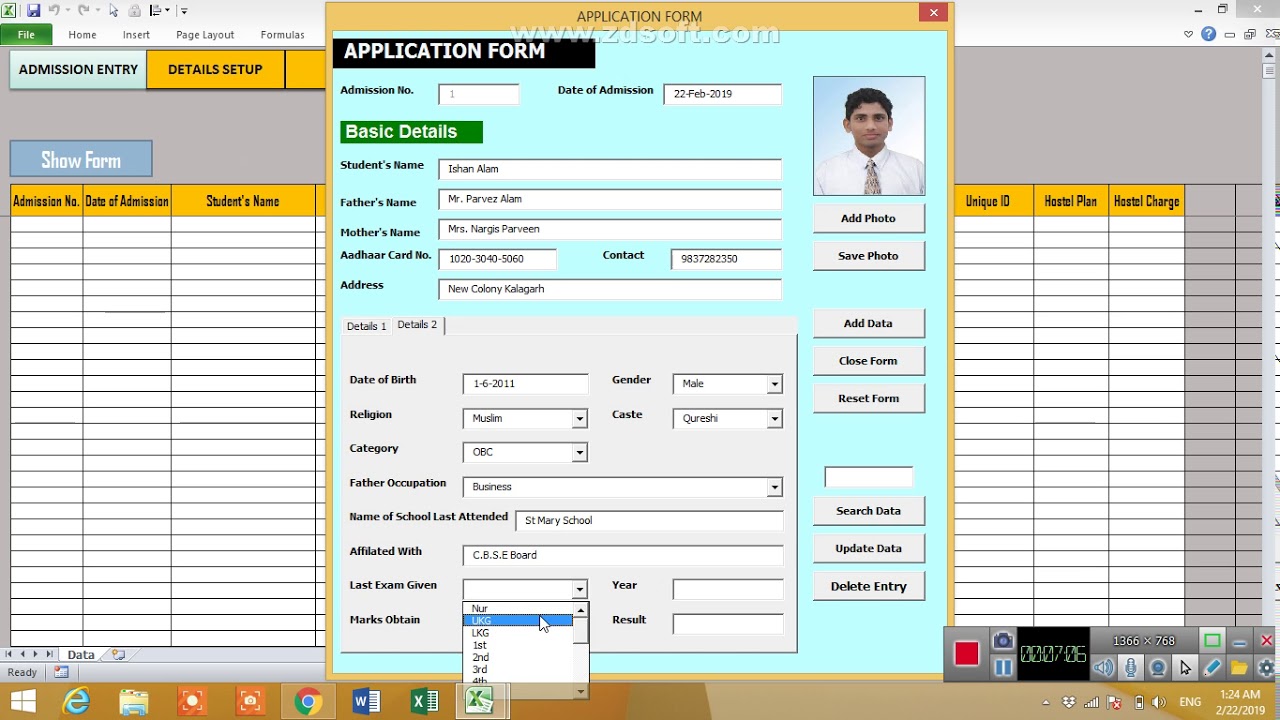Click the Reset Form button
Viewport: 1280px width, 720px height.
[868, 398]
